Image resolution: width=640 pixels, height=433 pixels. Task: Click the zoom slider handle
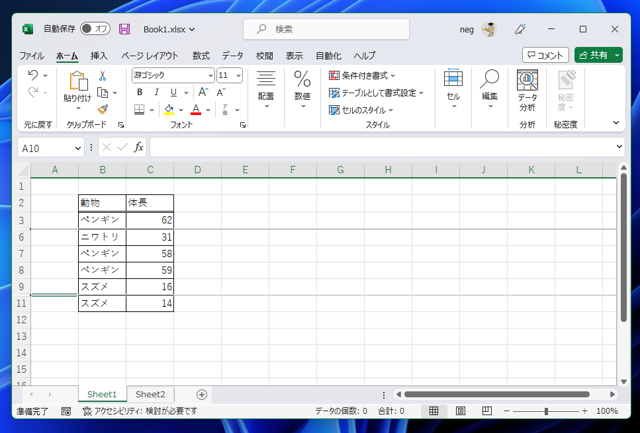tap(546, 411)
